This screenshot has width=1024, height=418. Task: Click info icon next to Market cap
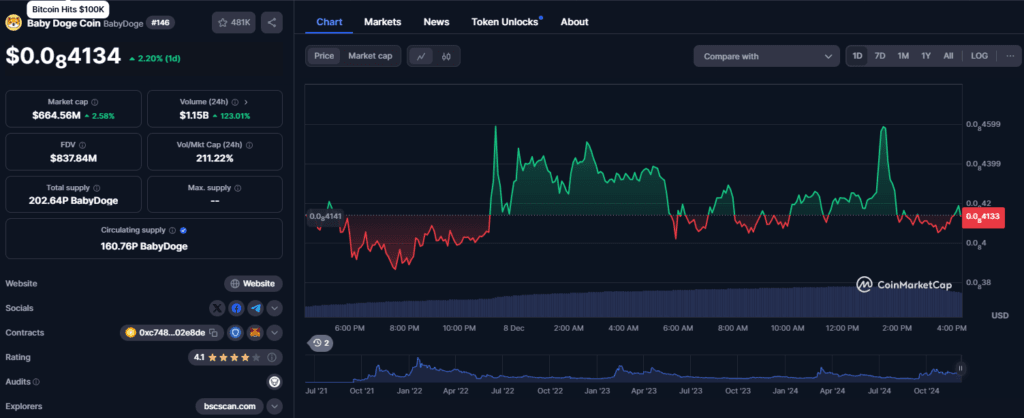(x=95, y=103)
